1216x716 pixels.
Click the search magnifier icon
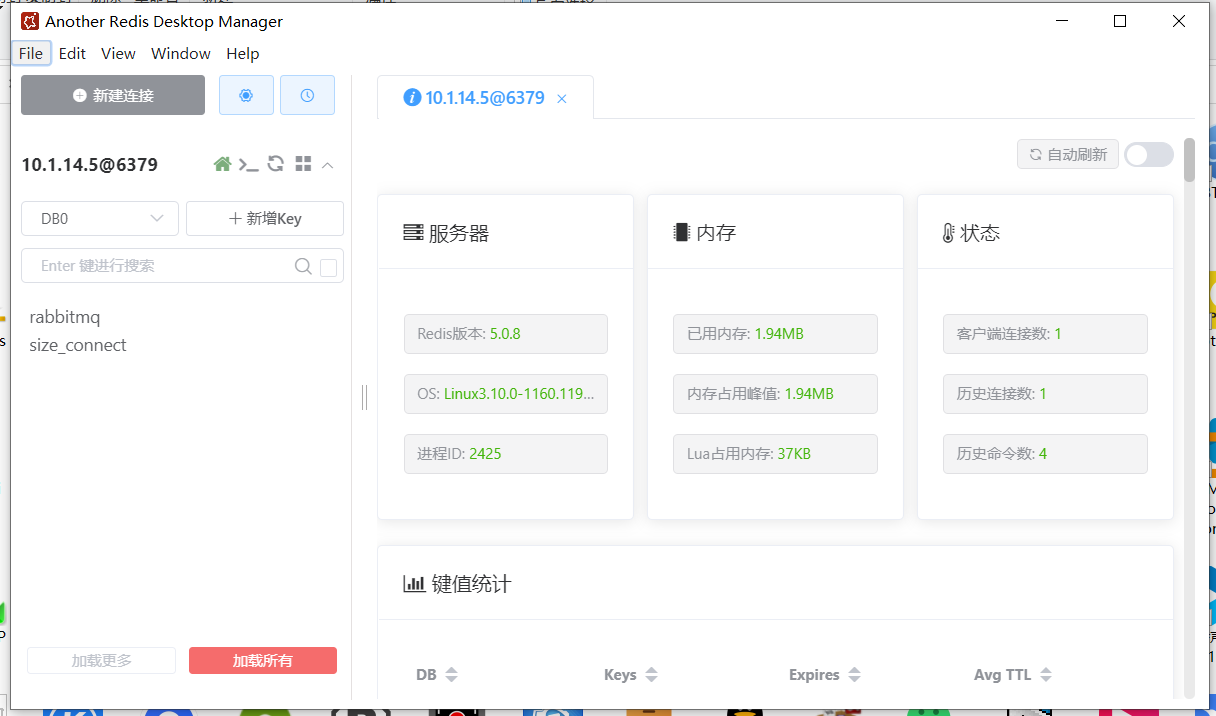point(303,266)
